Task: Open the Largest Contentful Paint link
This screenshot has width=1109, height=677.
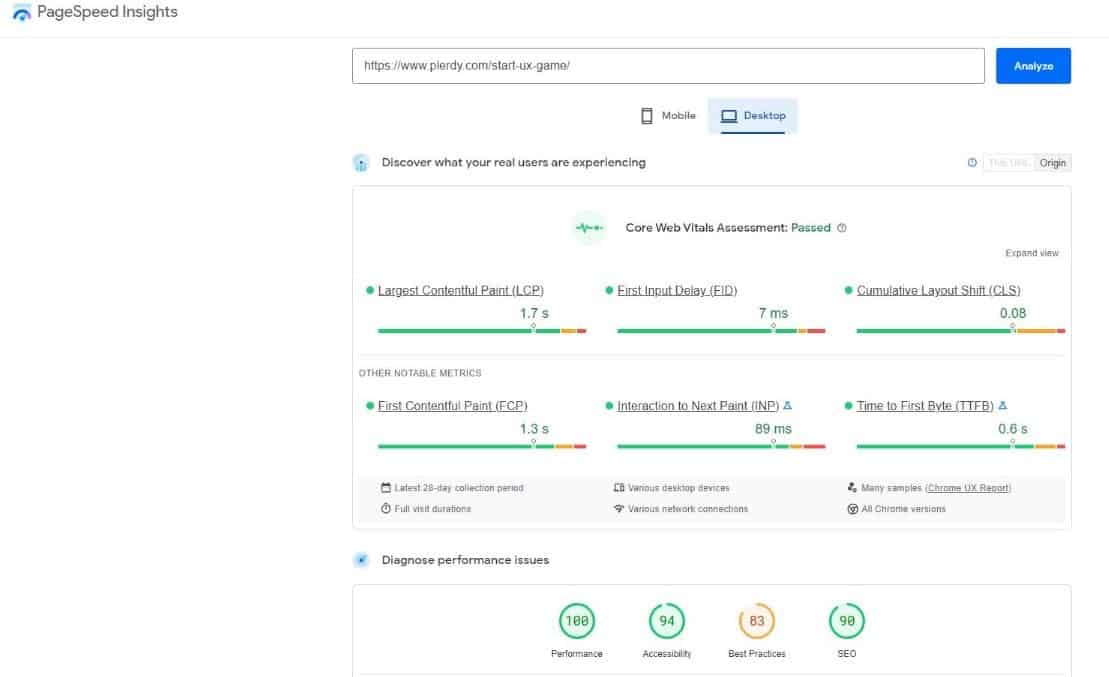Action: tap(460, 290)
